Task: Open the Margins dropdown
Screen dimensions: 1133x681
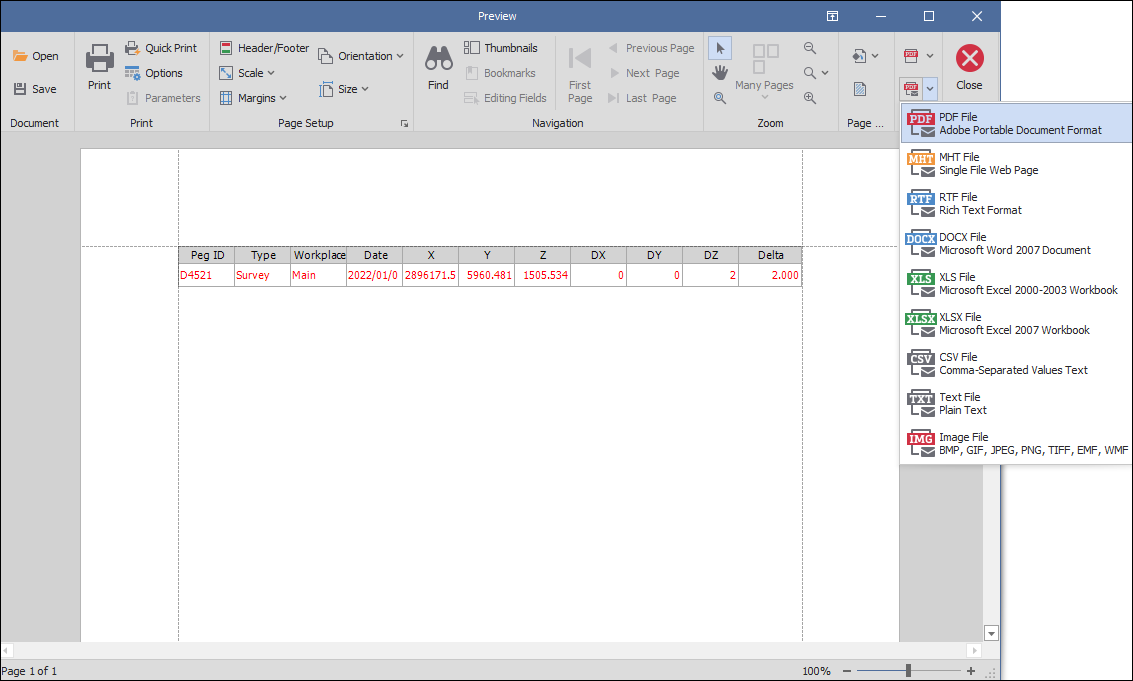Action: [253, 98]
